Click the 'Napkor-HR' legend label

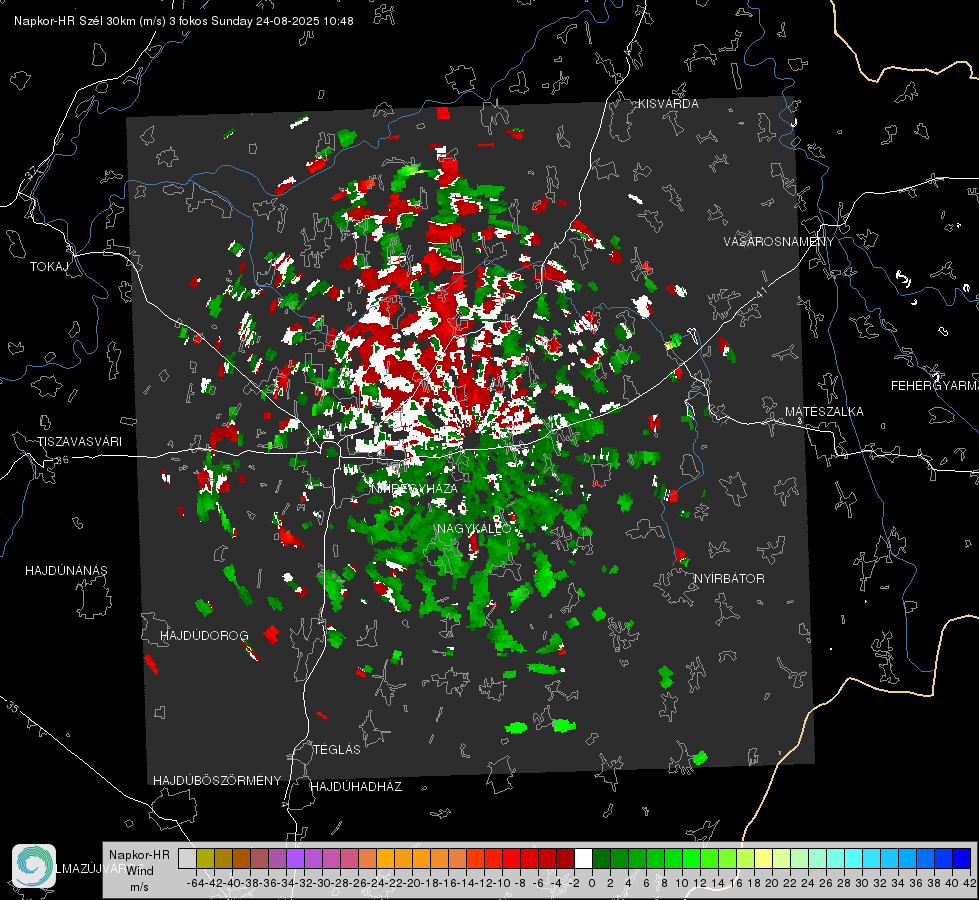click(x=139, y=854)
